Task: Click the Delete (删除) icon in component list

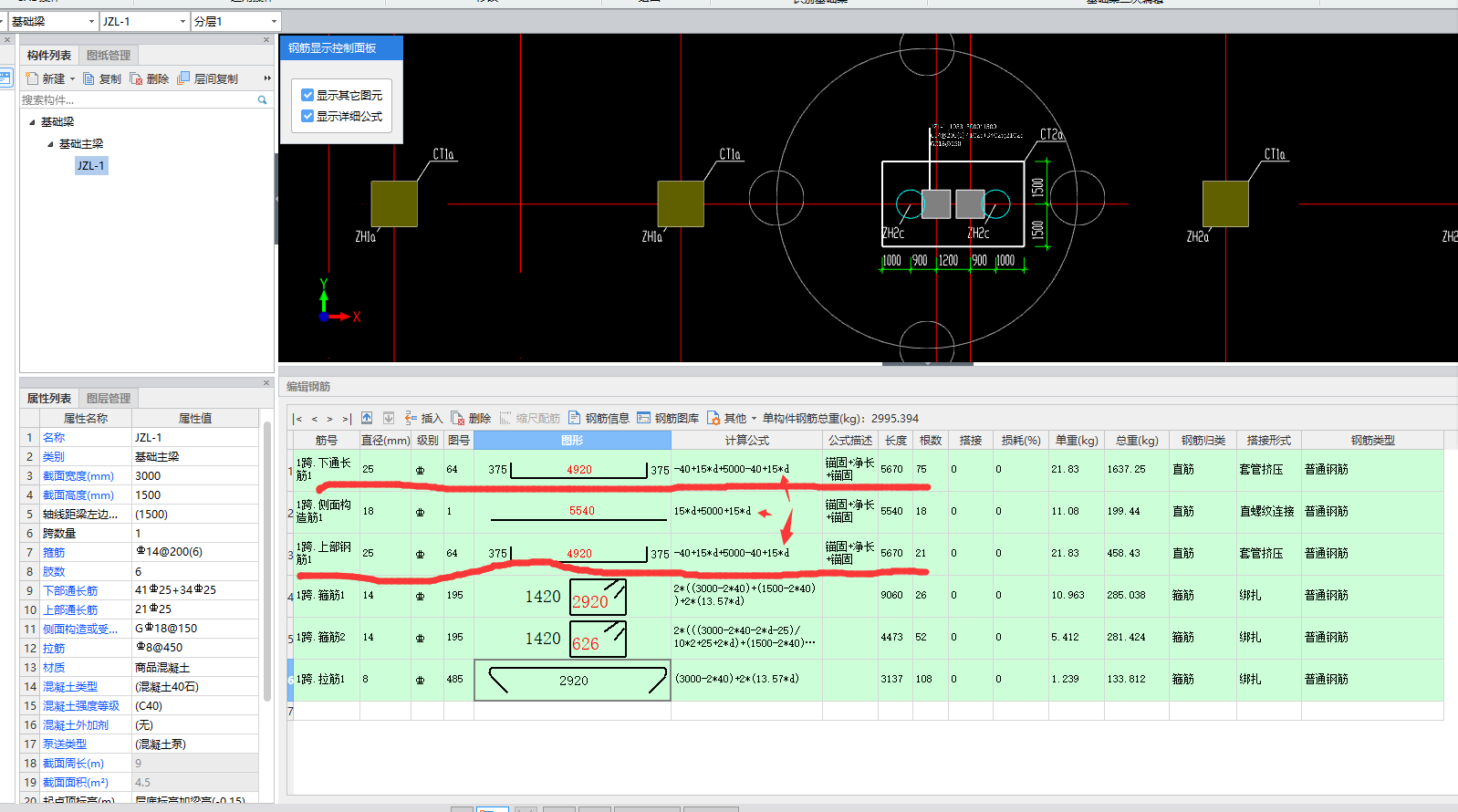Action: tap(136, 78)
